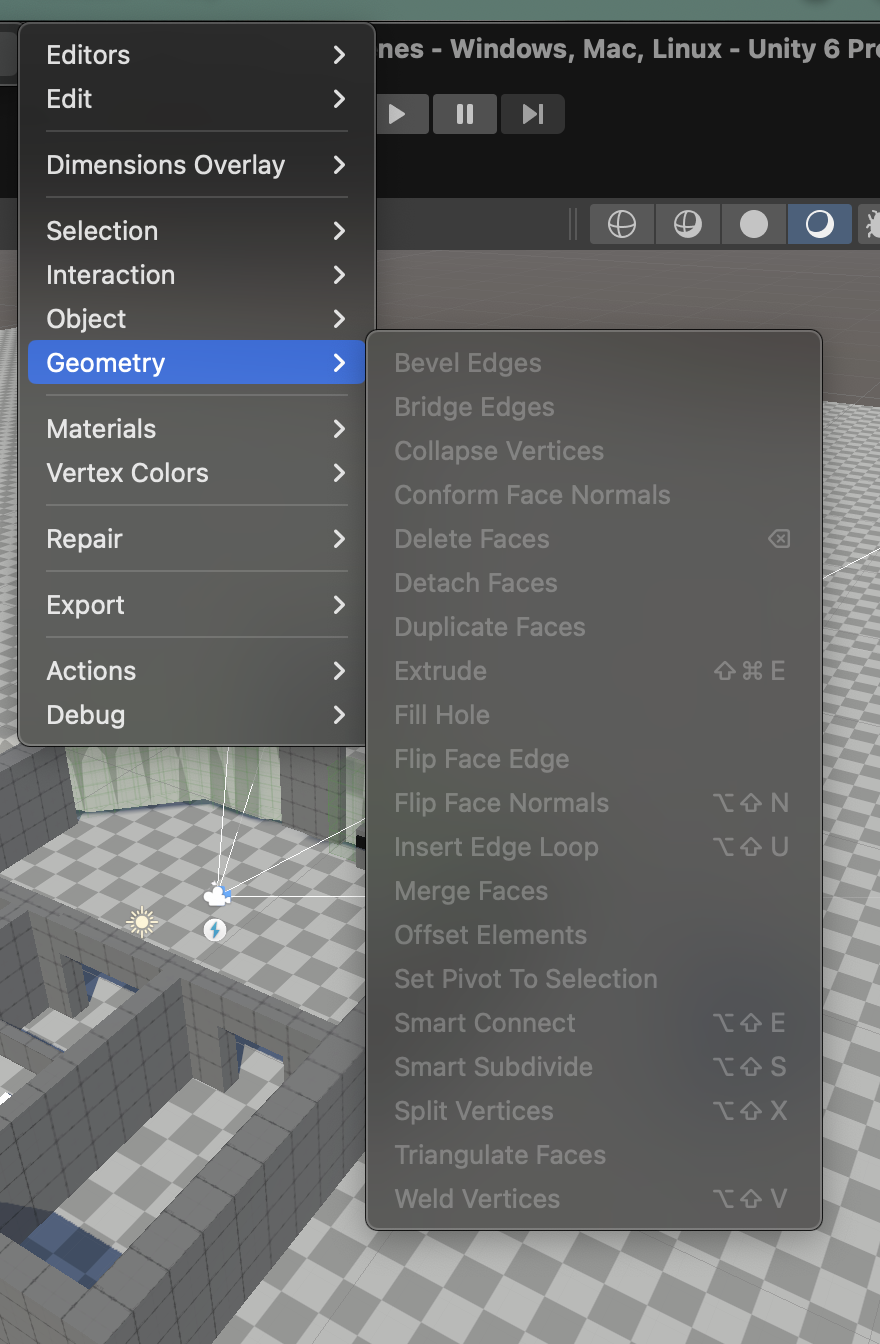Click the Repair menu entry

tap(84, 539)
